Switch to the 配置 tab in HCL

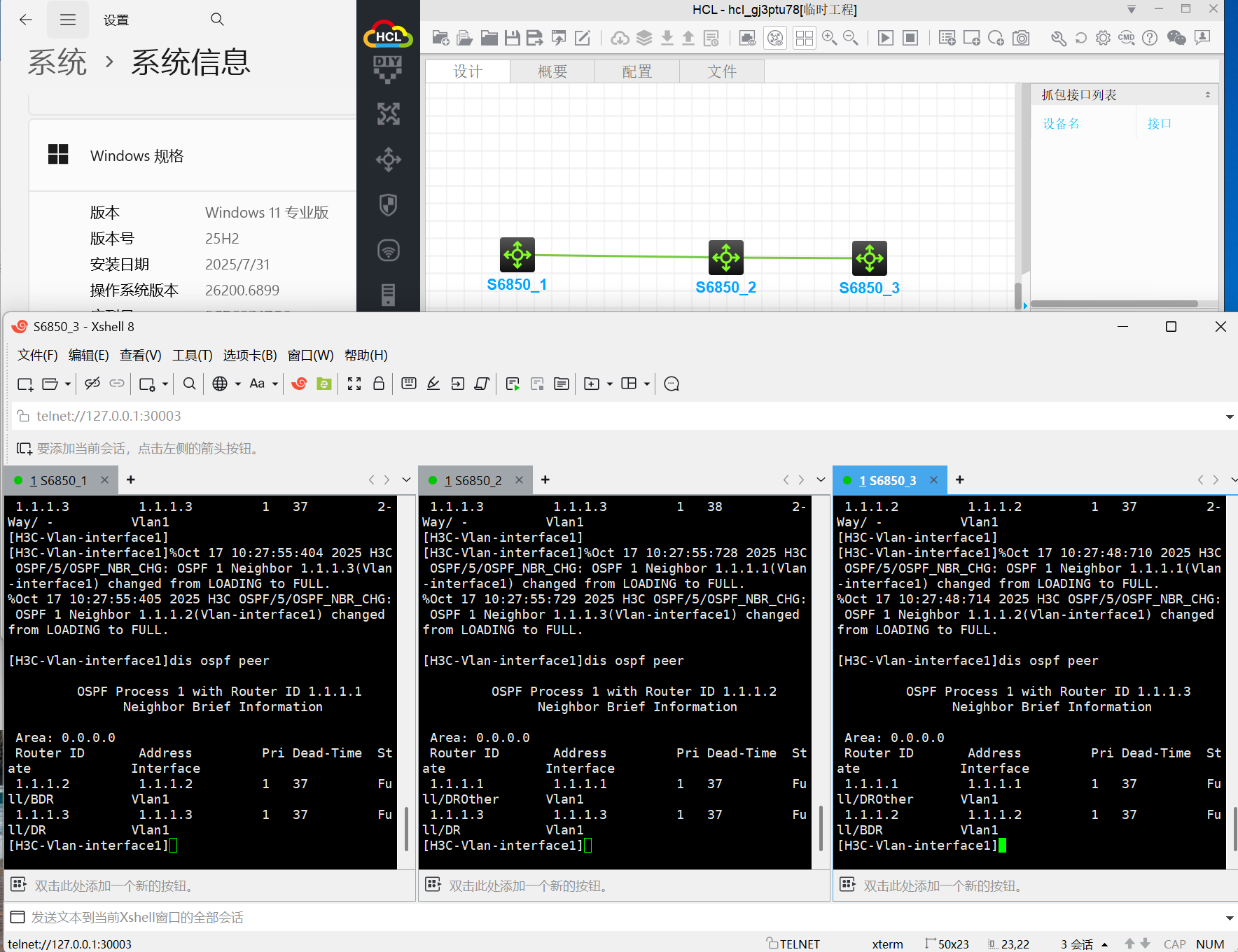coord(637,71)
